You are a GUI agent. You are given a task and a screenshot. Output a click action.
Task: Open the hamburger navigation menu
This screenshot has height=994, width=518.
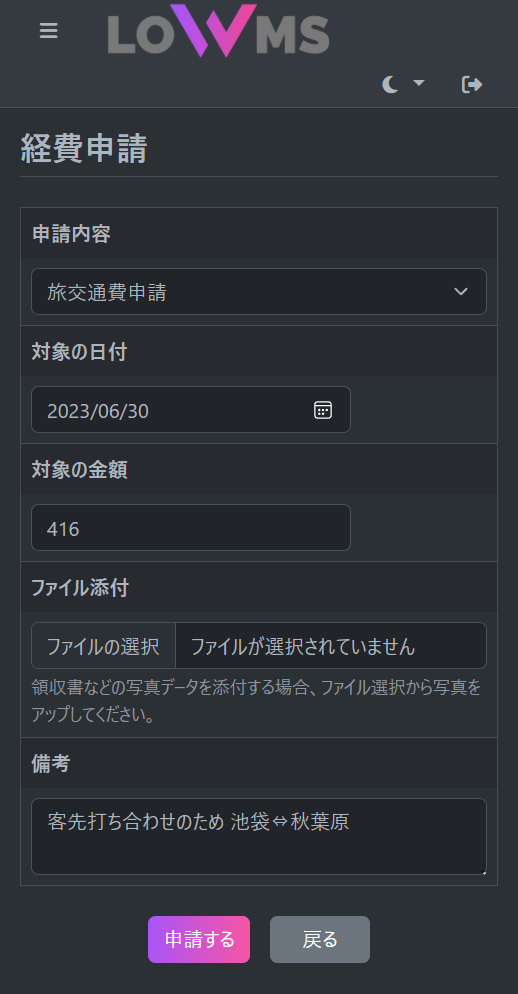49,30
